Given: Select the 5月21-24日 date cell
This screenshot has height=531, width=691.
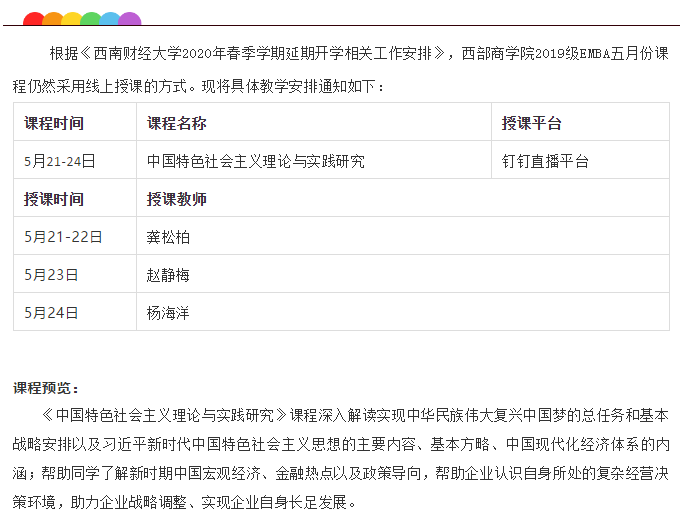Looking at the screenshot, I should [x=60, y=161].
